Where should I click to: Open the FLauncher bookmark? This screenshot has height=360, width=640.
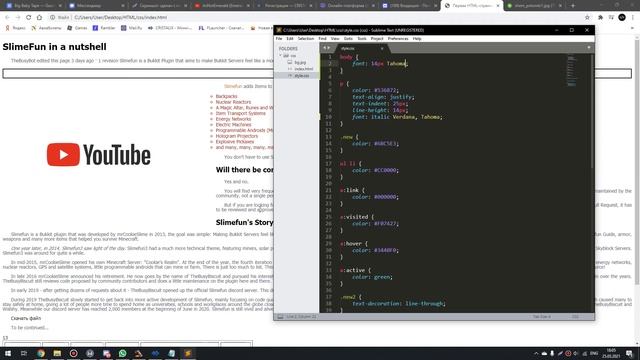point(221,28)
